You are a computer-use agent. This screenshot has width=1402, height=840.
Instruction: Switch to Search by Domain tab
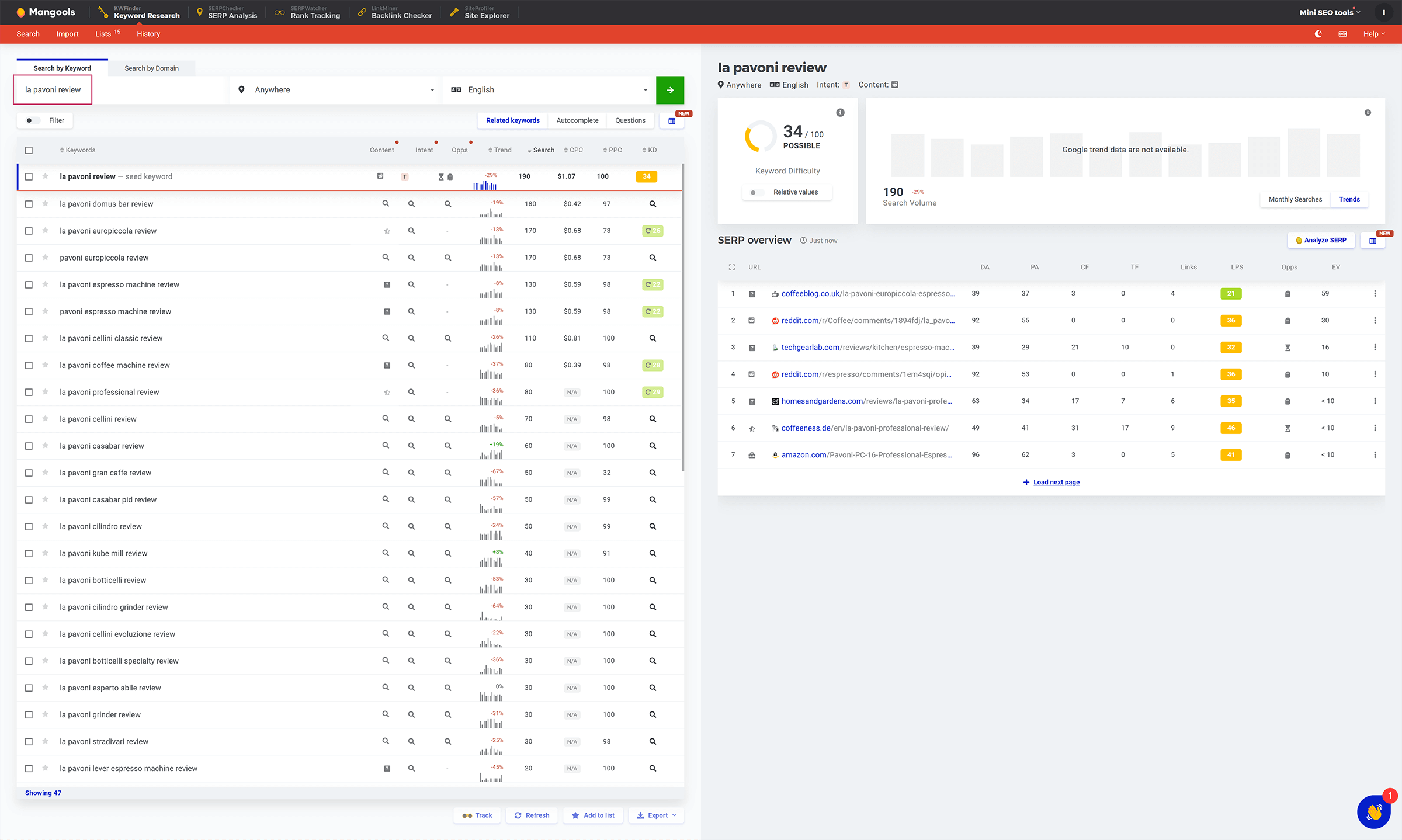[151, 68]
